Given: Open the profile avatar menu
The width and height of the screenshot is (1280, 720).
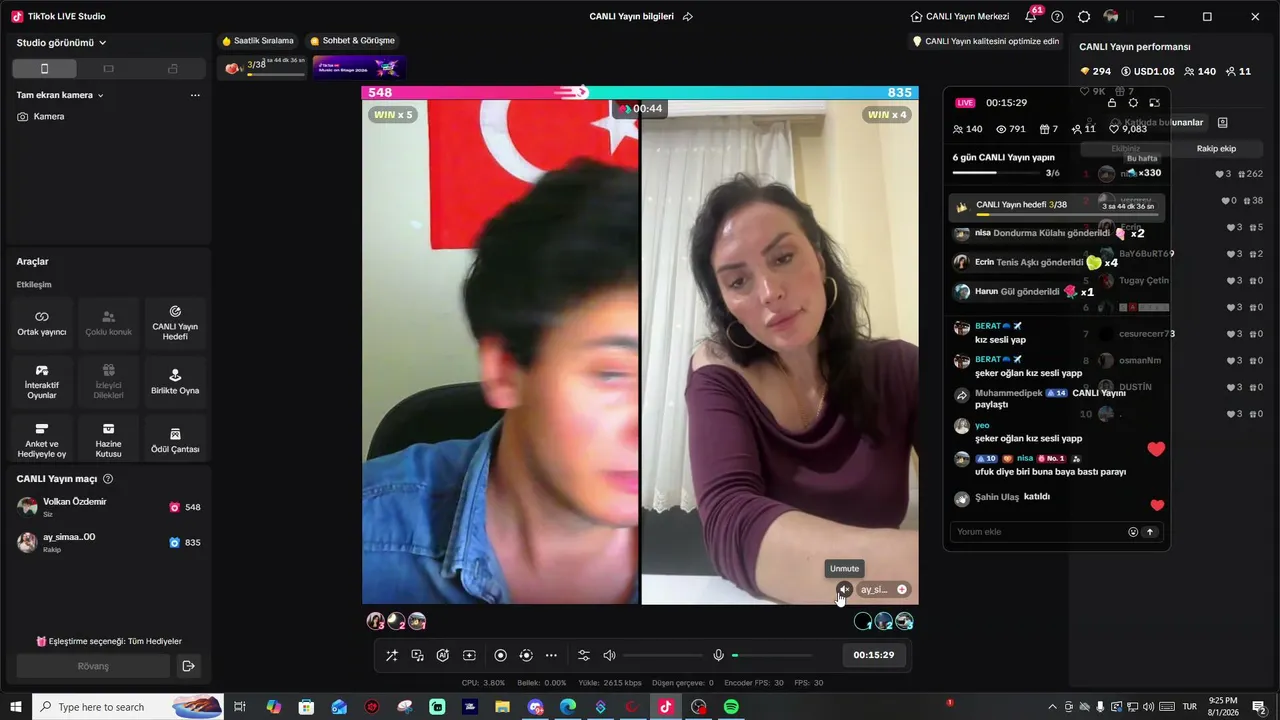Looking at the screenshot, I should 1111,17.
